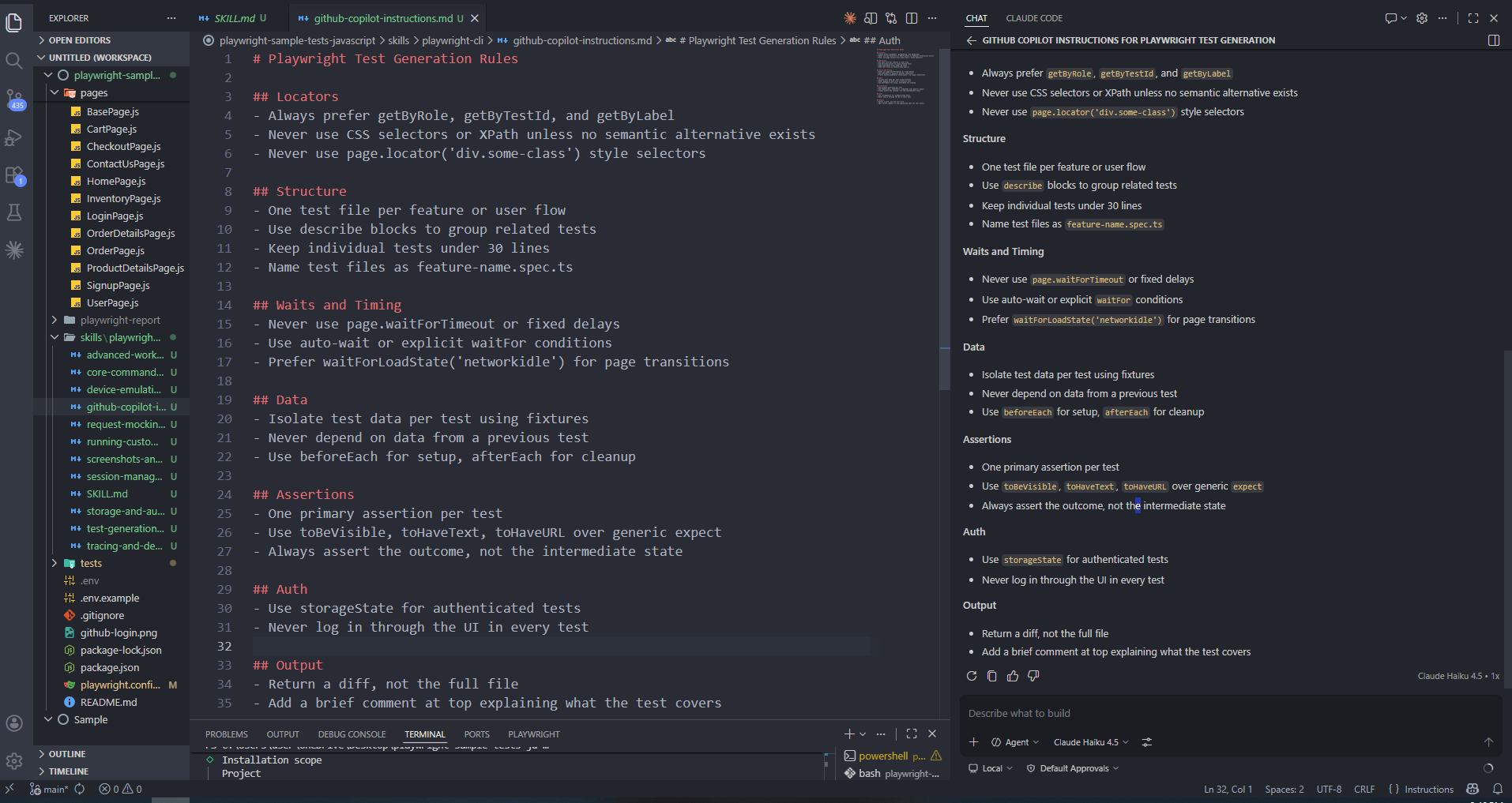Open the Claude Haiku 4.5 model picker

1091,742
